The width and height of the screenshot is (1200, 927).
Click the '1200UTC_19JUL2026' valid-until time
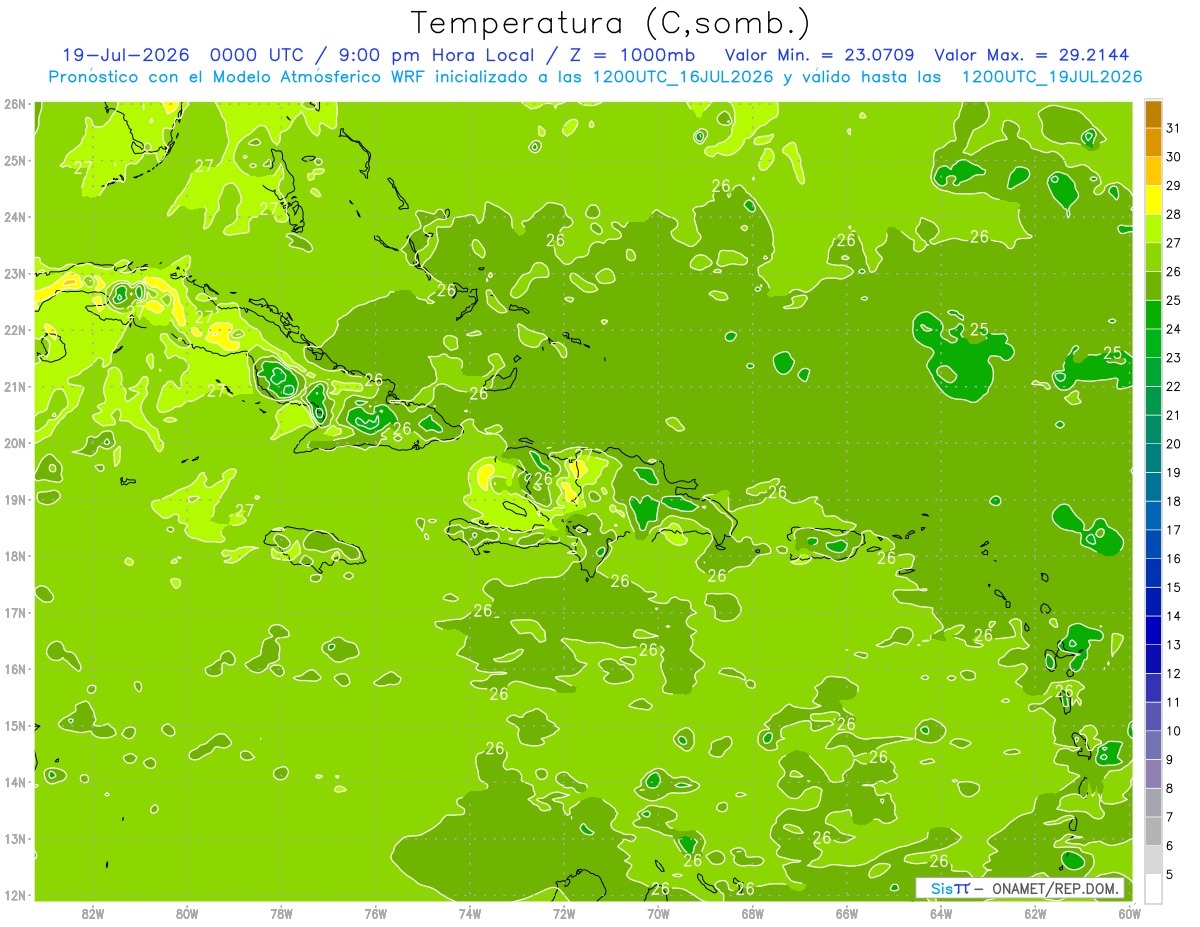tap(1052, 77)
